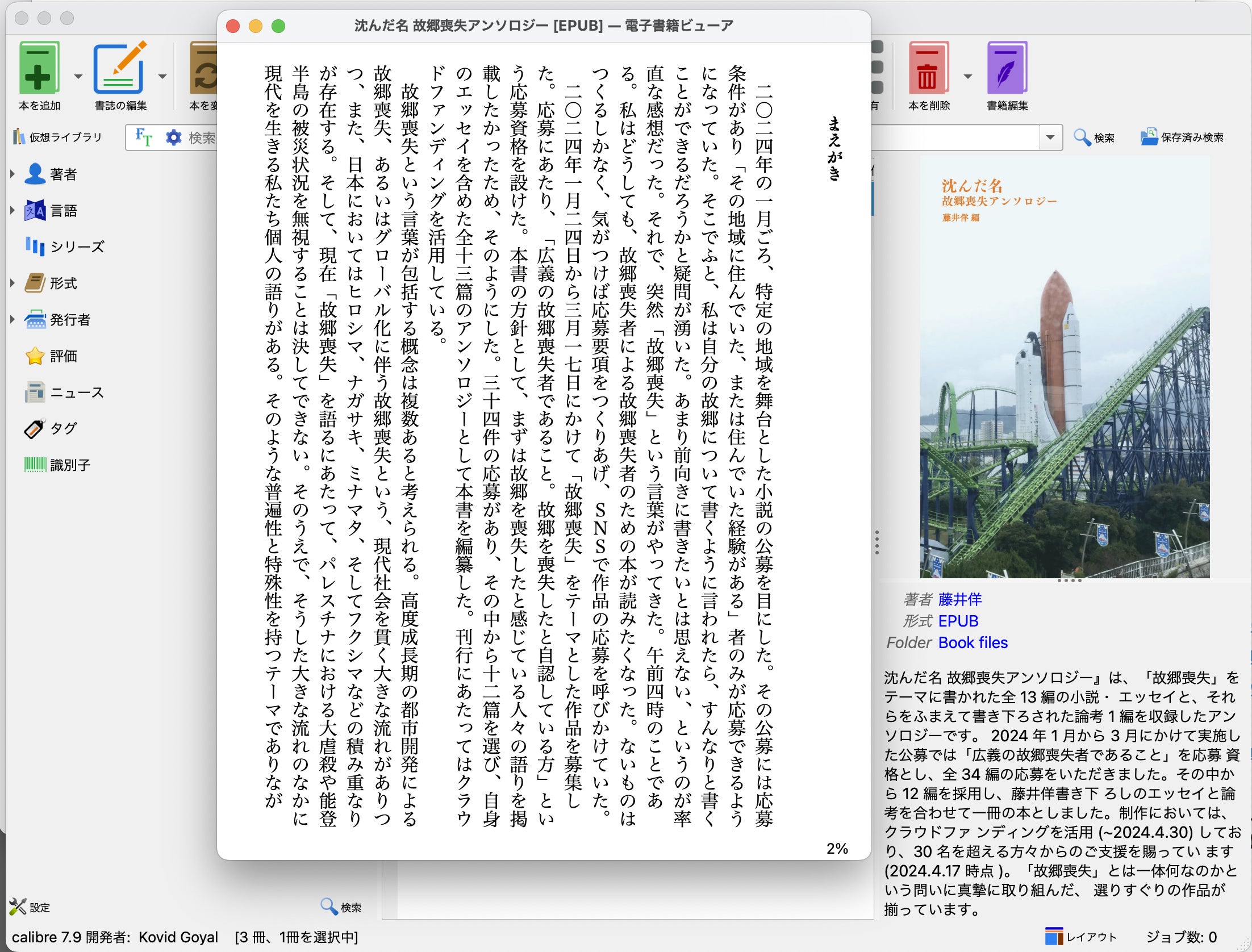This screenshot has height=952, width=1252.
Task: Click the author link 藤井伴
Action: 960,599
